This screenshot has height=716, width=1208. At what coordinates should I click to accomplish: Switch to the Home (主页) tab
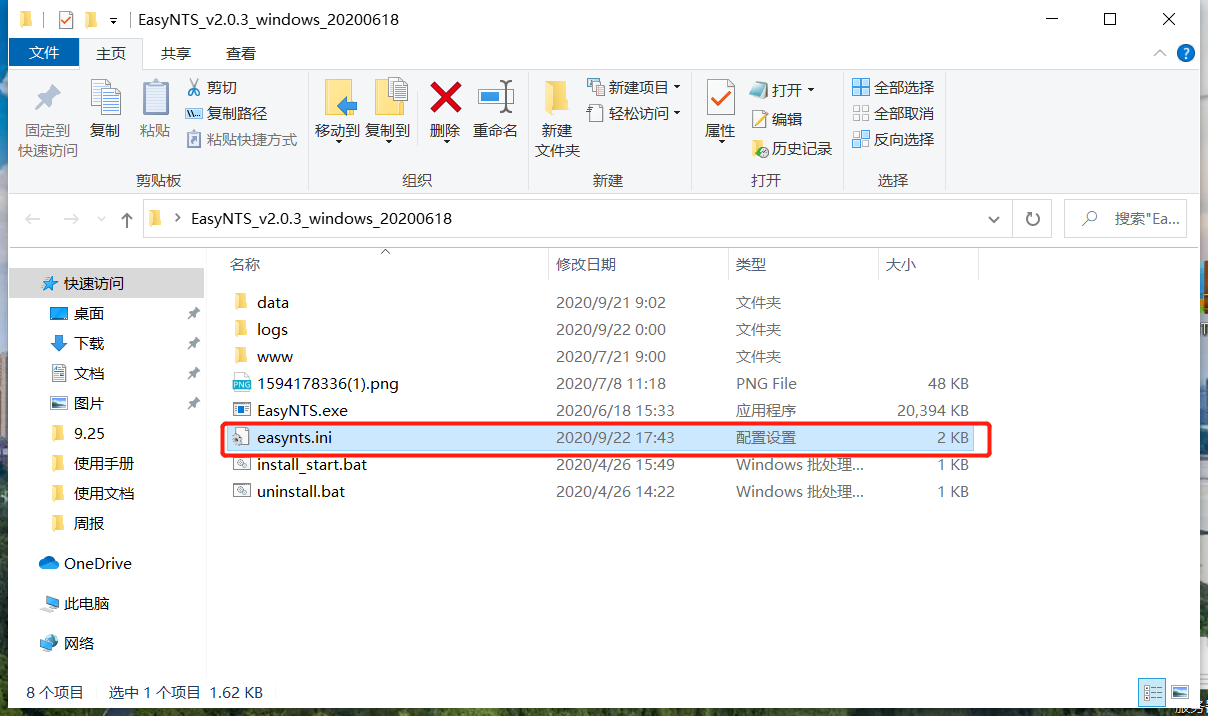[x=111, y=54]
